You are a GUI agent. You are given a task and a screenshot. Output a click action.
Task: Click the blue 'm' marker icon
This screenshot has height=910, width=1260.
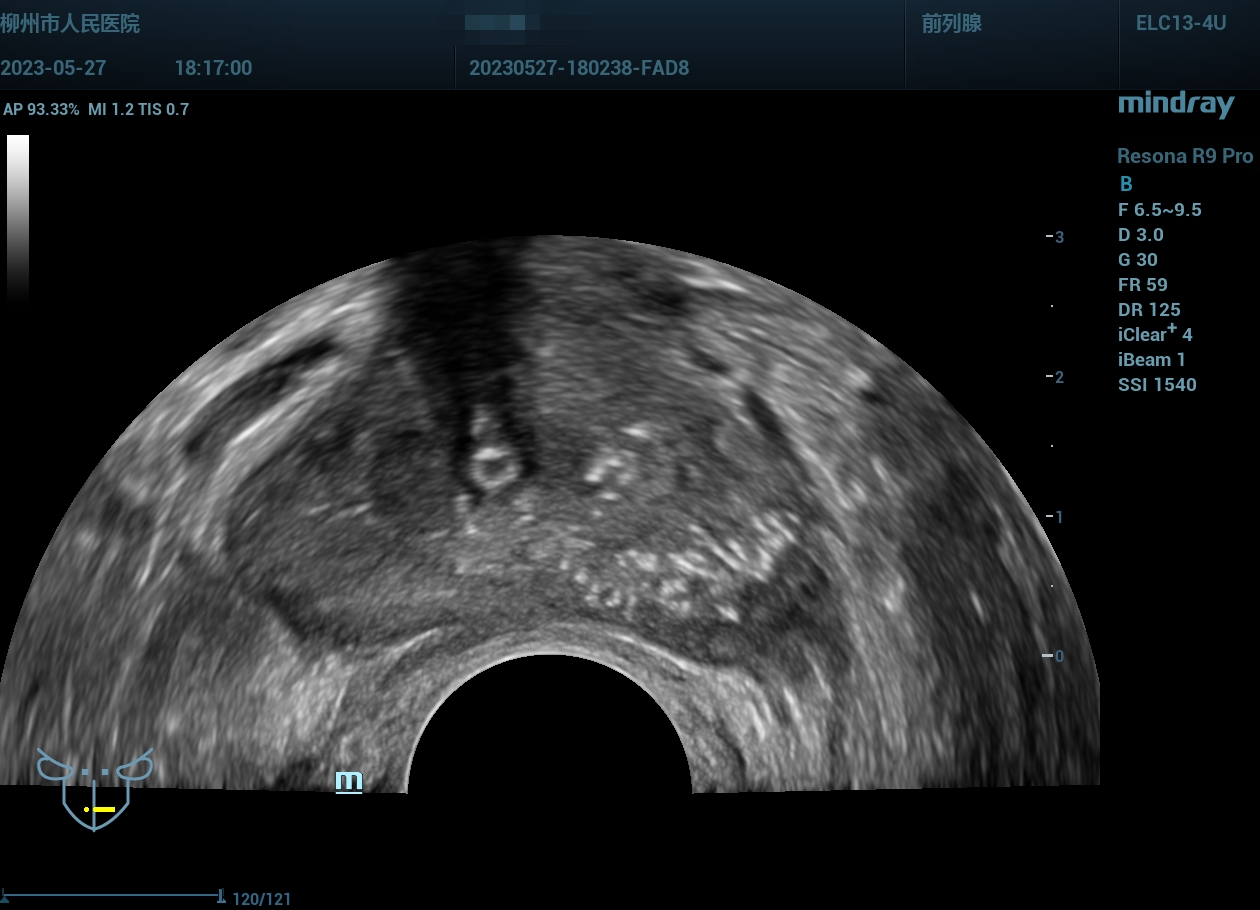point(348,781)
